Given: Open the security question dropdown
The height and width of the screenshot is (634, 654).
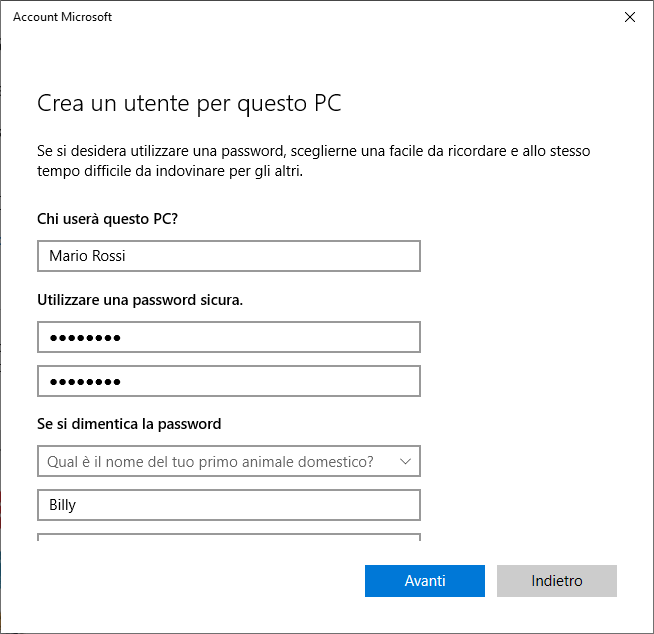Looking at the screenshot, I should [229, 461].
